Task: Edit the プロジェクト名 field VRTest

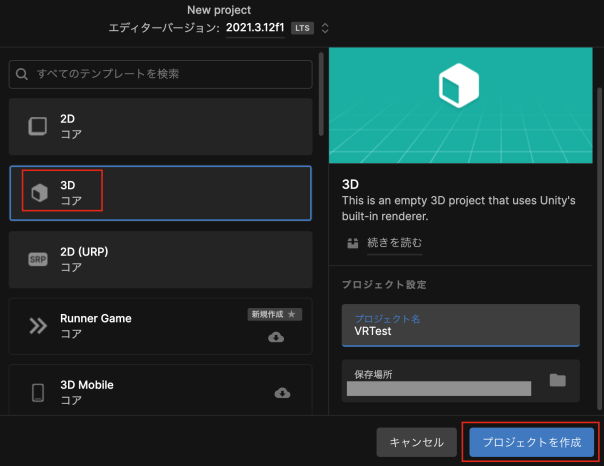Action: pyautogui.click(x=461, y=325)
